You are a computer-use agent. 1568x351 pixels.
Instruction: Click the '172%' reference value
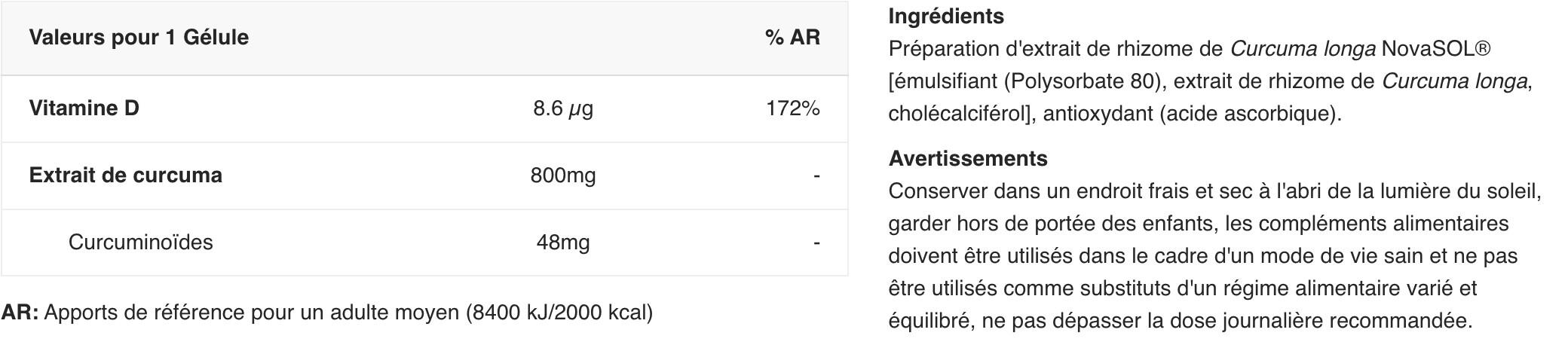[792, 108]
